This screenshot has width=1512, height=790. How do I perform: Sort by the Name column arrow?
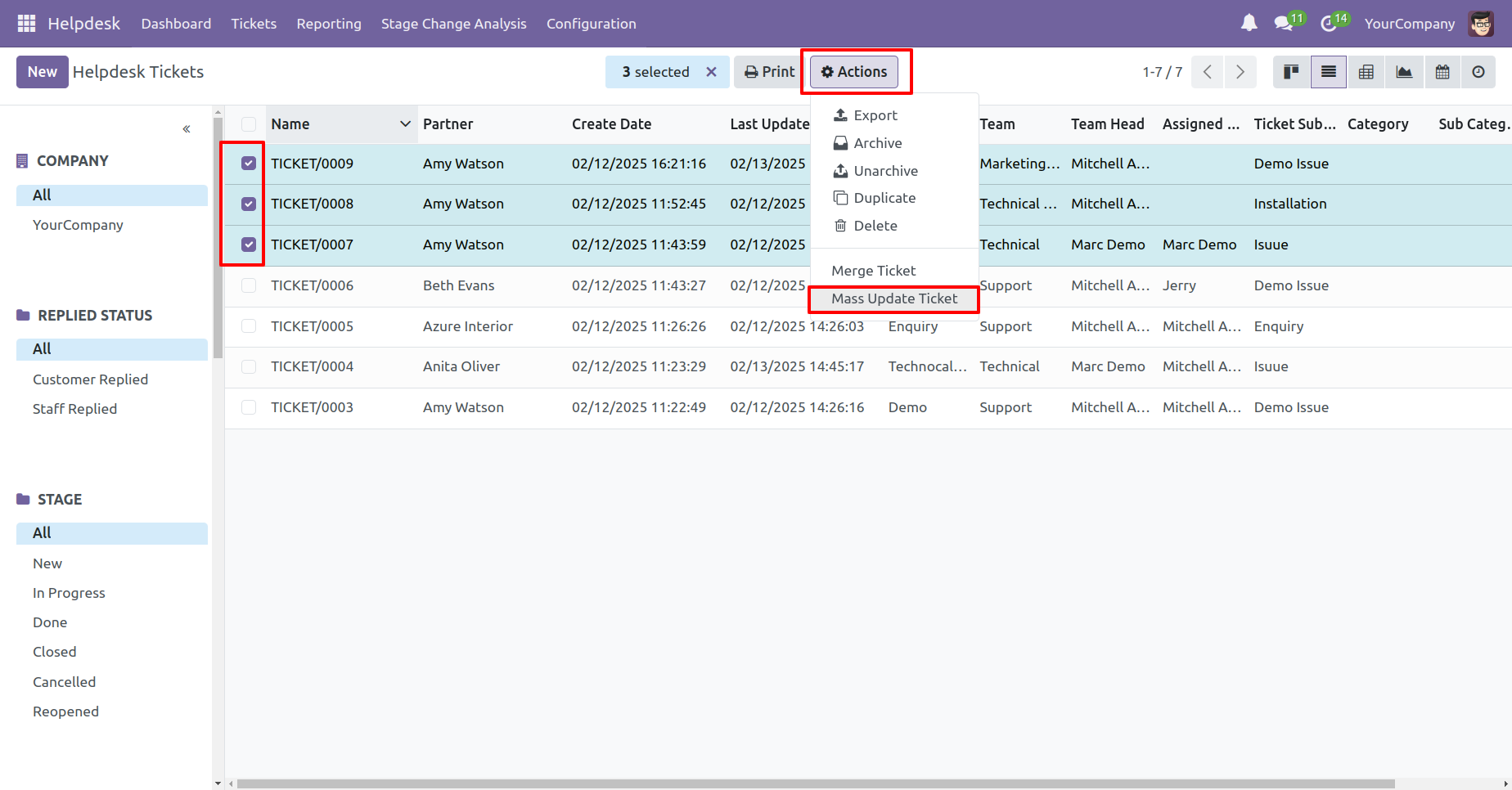coord(404,124)
